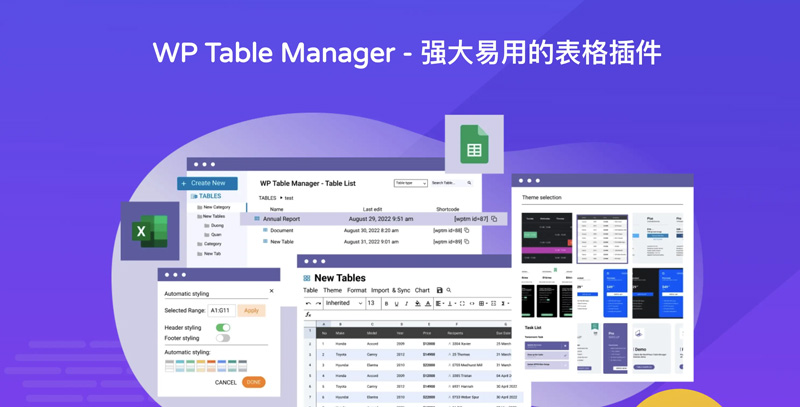
Task: Open the Inherited font dropdown
Action: tap(344, 303)
